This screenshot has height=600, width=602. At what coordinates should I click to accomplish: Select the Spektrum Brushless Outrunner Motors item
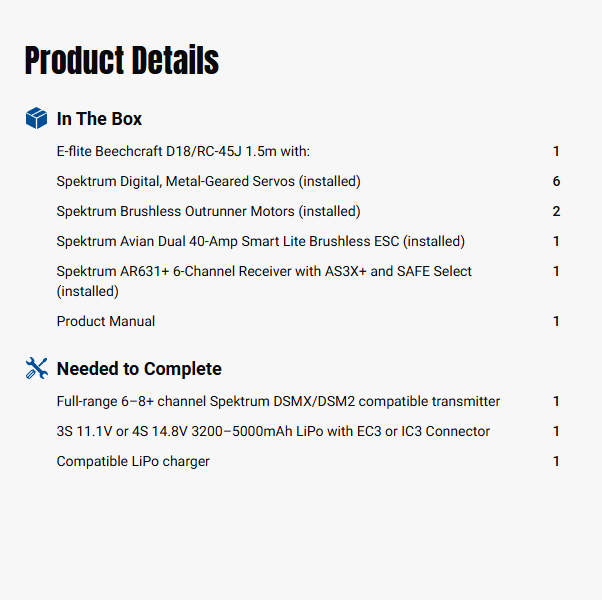pyautogui.click(x=208, y=211)
